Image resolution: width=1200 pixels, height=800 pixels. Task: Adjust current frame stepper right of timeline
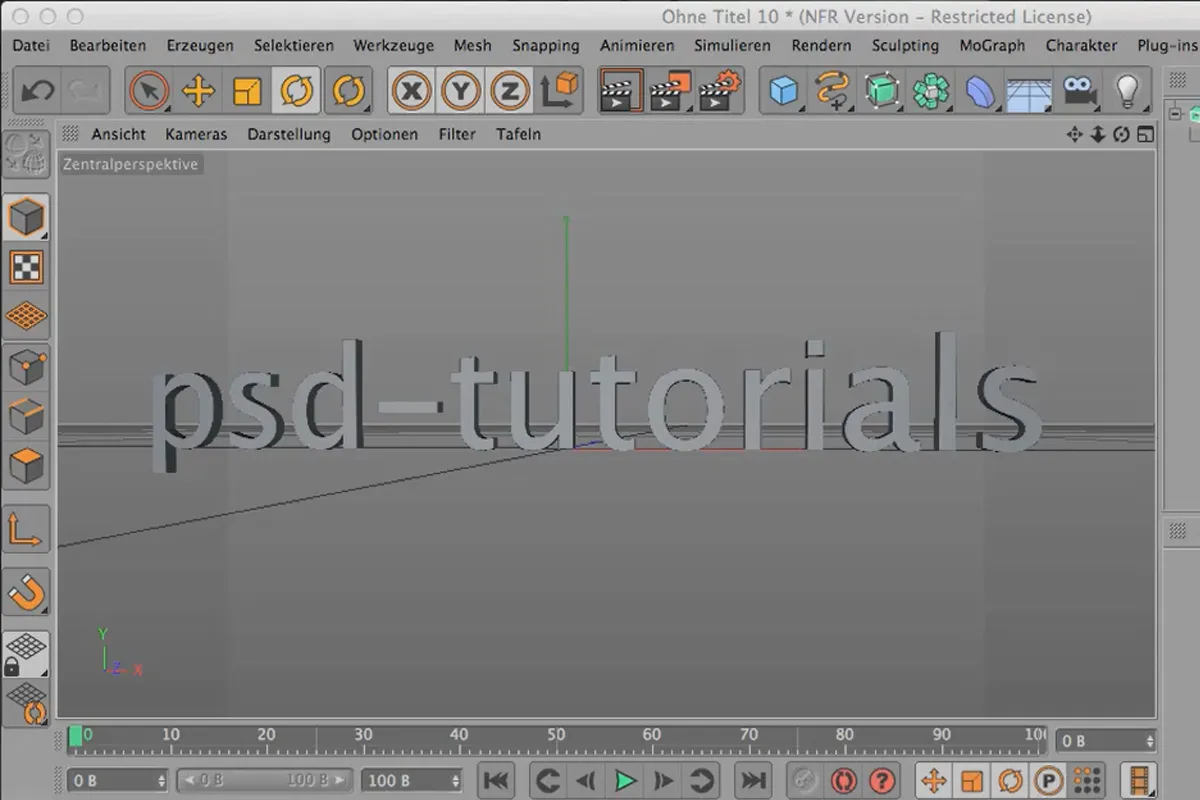coord(1148,741)
